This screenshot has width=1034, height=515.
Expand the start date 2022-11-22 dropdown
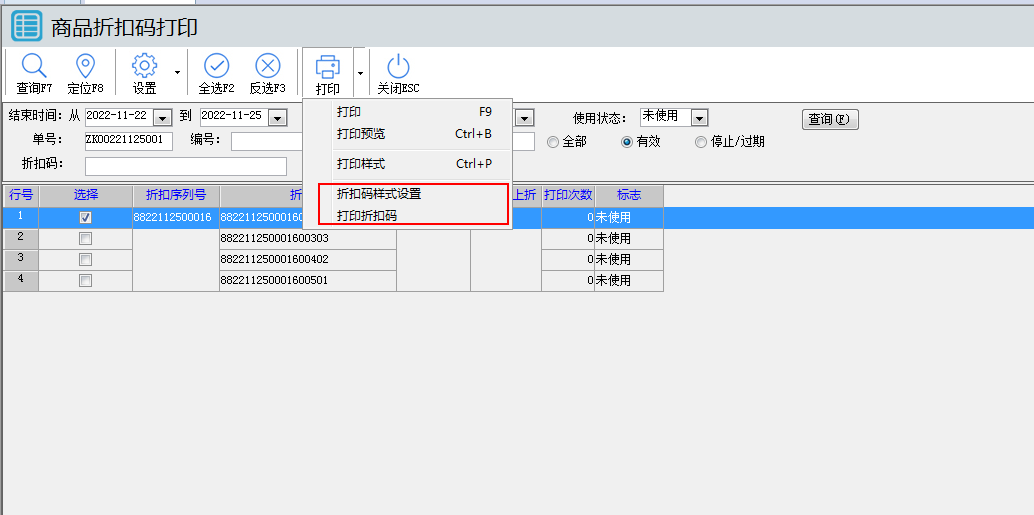pos(163,118)
